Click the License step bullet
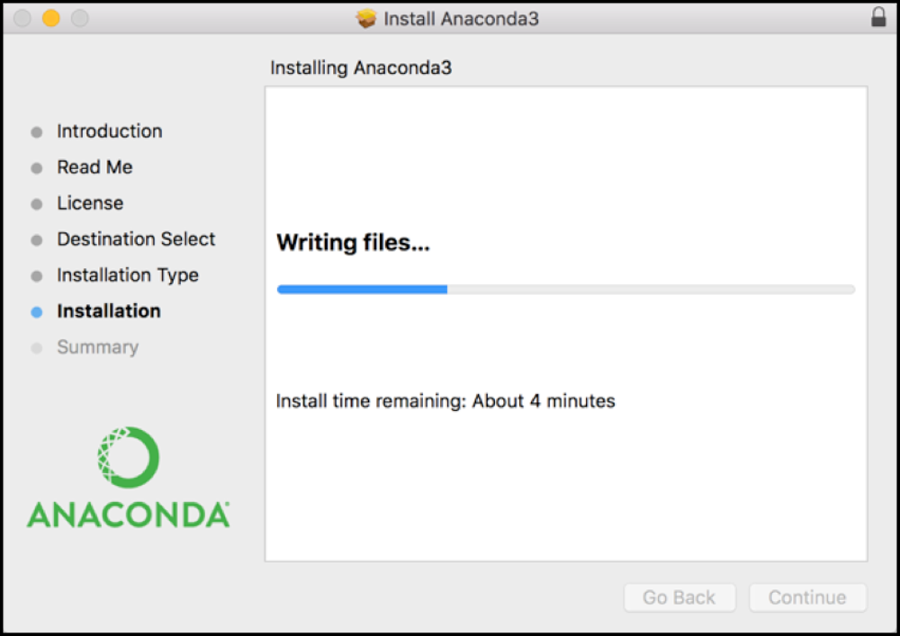This screenshot has height=636, width=900. 37,203
